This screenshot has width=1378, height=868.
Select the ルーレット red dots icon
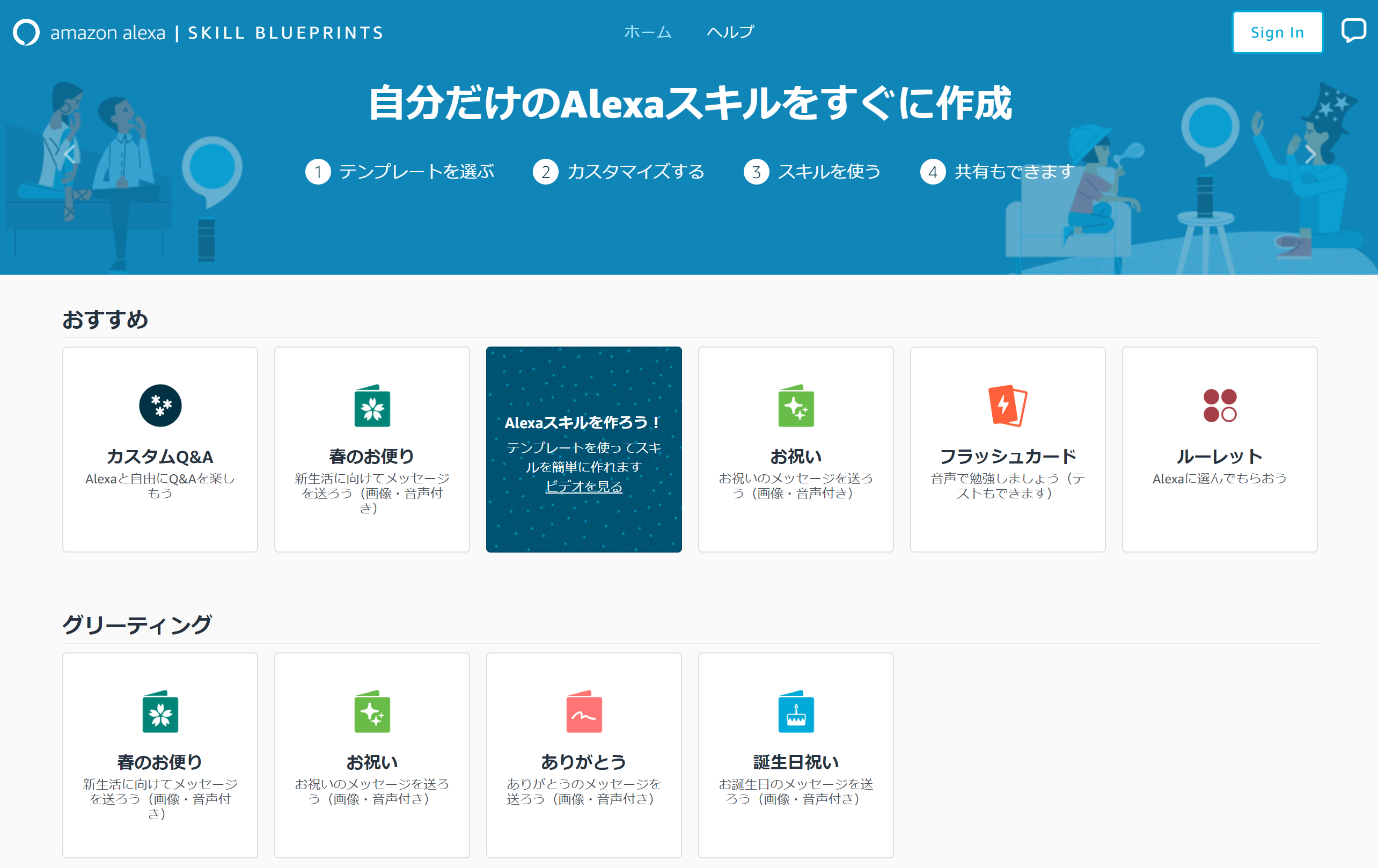click(x=1220, y=405)
